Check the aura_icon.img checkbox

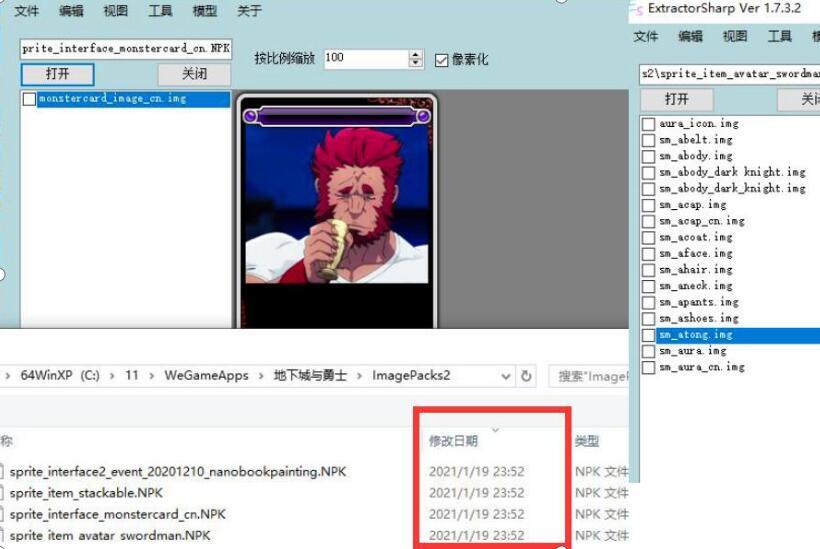point(648,124)
